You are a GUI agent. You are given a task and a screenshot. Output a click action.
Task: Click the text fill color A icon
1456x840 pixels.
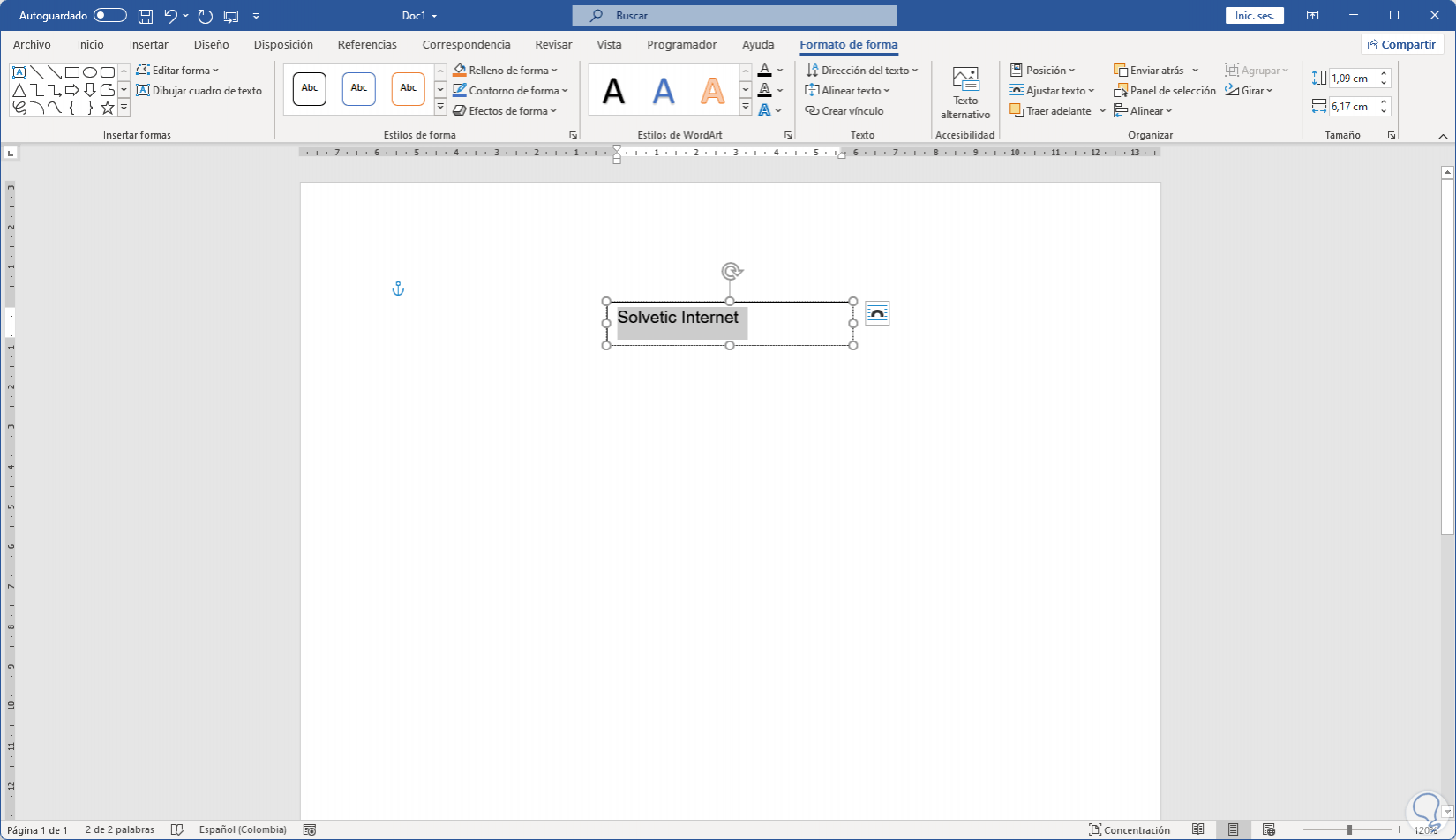tap(765, 71)
